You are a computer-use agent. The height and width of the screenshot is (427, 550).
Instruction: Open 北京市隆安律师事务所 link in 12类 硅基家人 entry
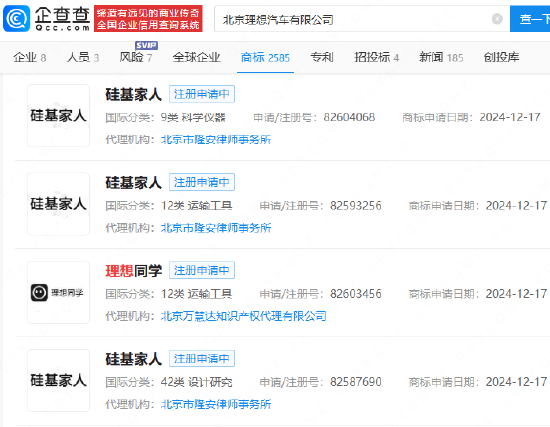tap(216, 228)
